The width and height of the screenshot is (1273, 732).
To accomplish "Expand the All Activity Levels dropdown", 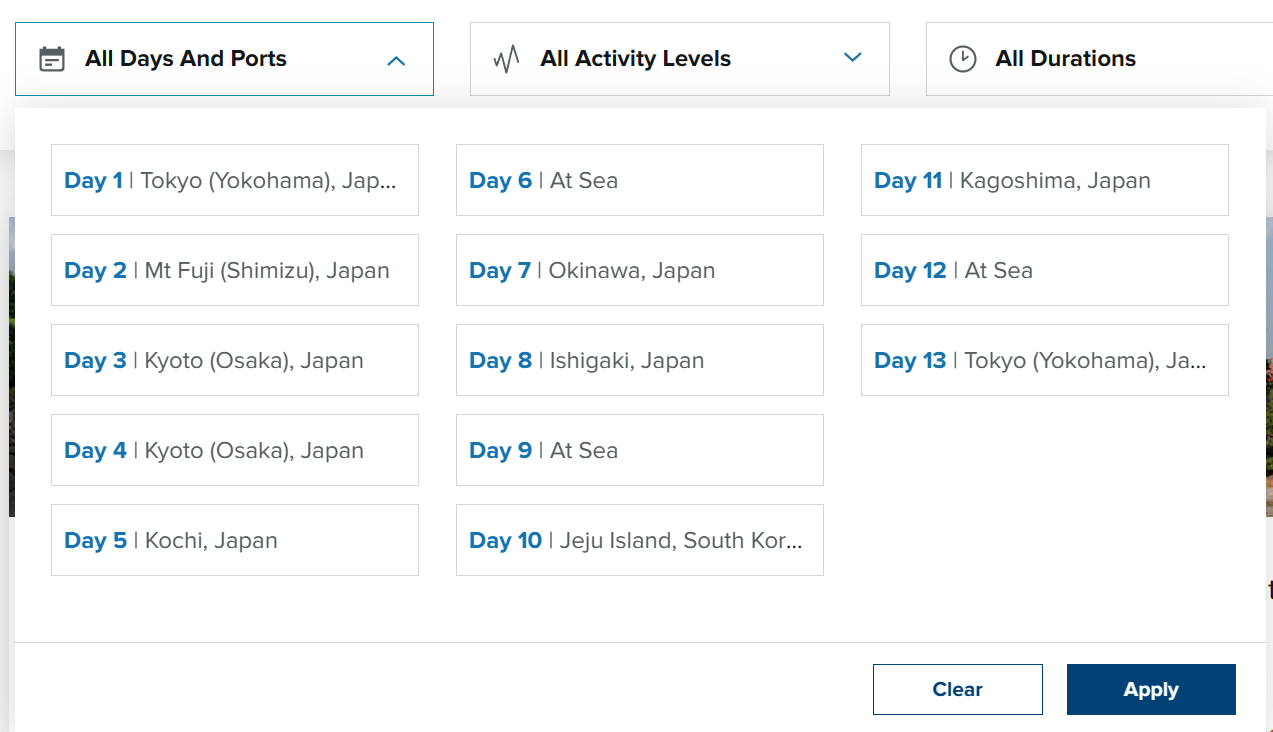I will [x=852, y=58].
